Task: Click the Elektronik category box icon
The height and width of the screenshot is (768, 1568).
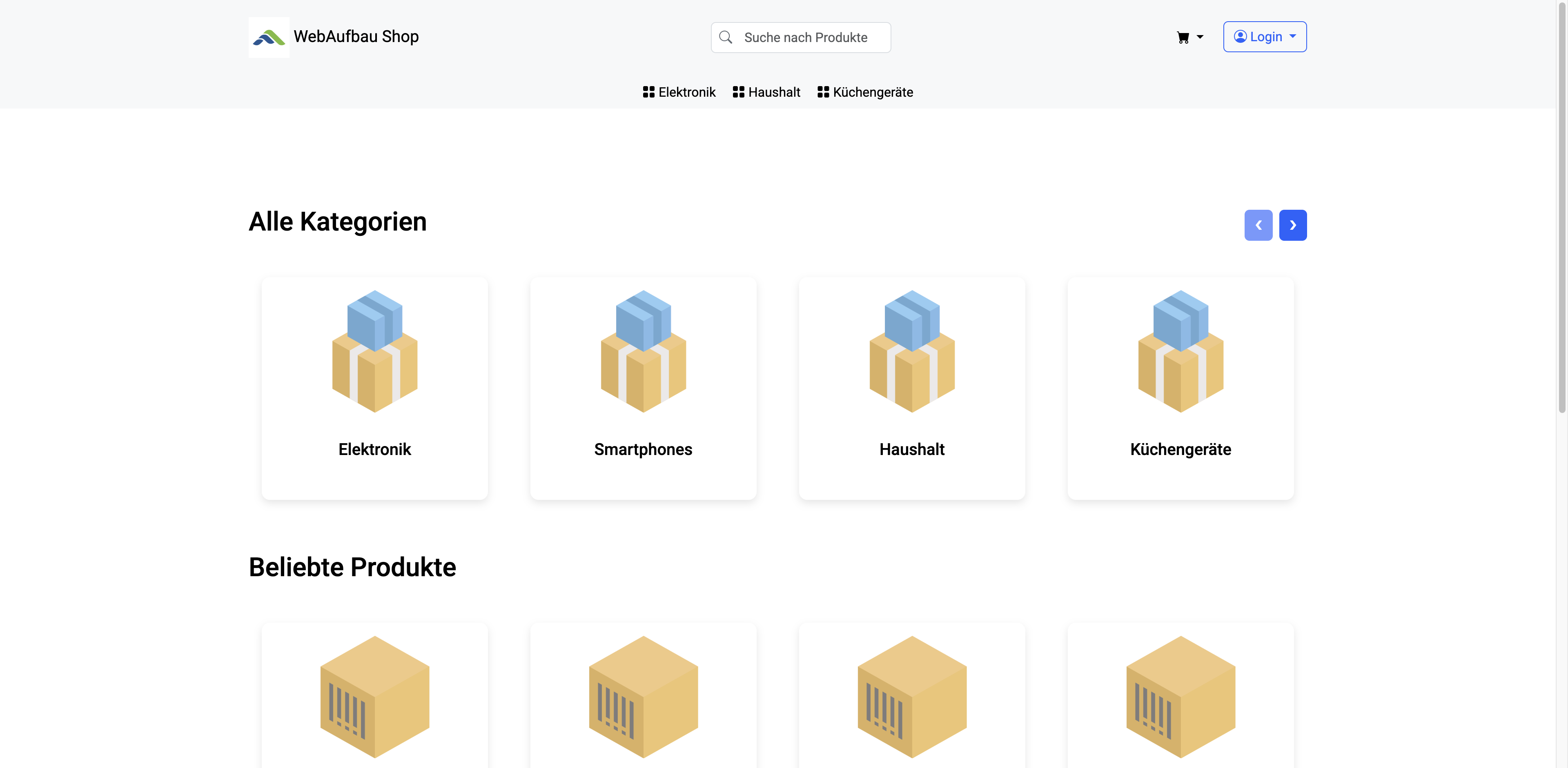Action: click(x=374, y=351)
